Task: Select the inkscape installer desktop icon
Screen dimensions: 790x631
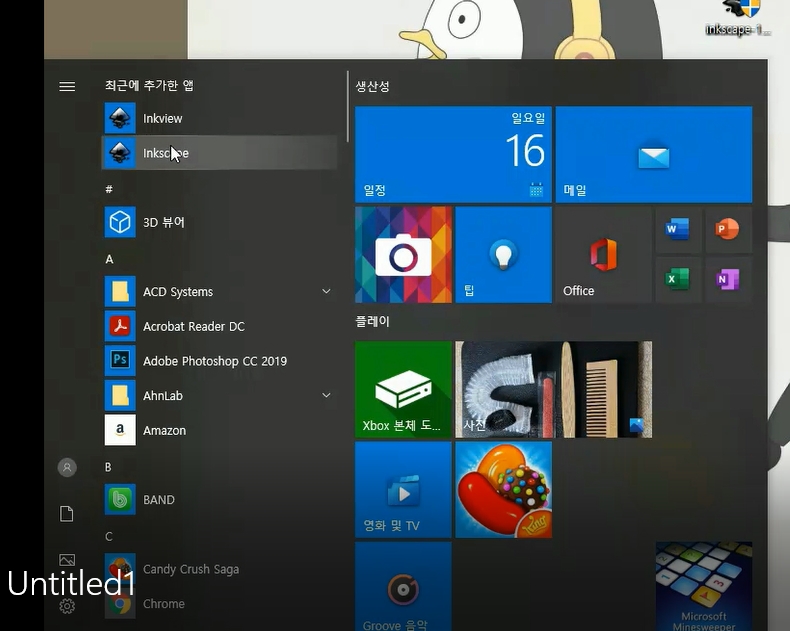Action: (x=738, y=18)
